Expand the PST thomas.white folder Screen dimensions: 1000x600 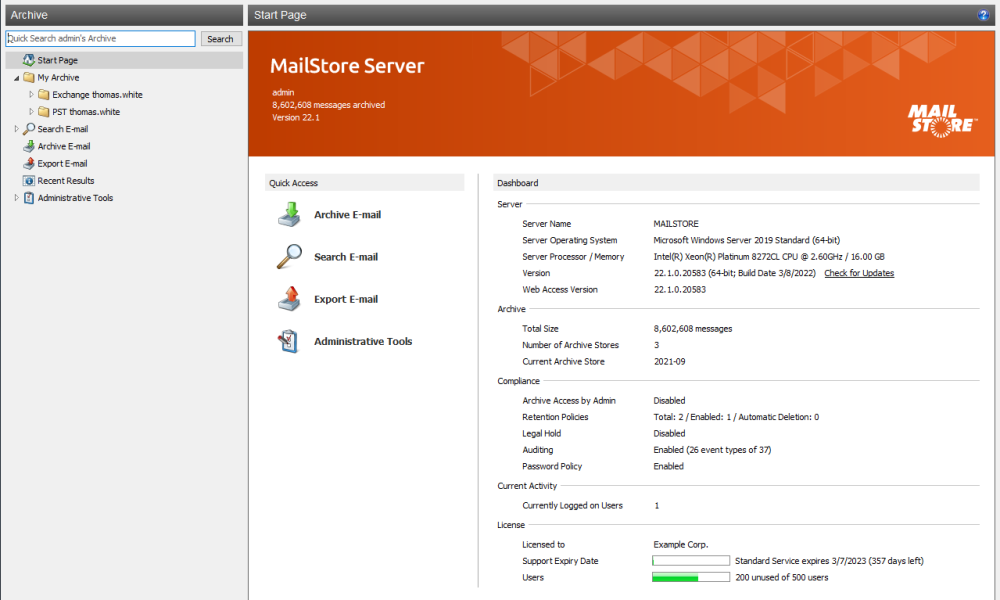(32, 112)
